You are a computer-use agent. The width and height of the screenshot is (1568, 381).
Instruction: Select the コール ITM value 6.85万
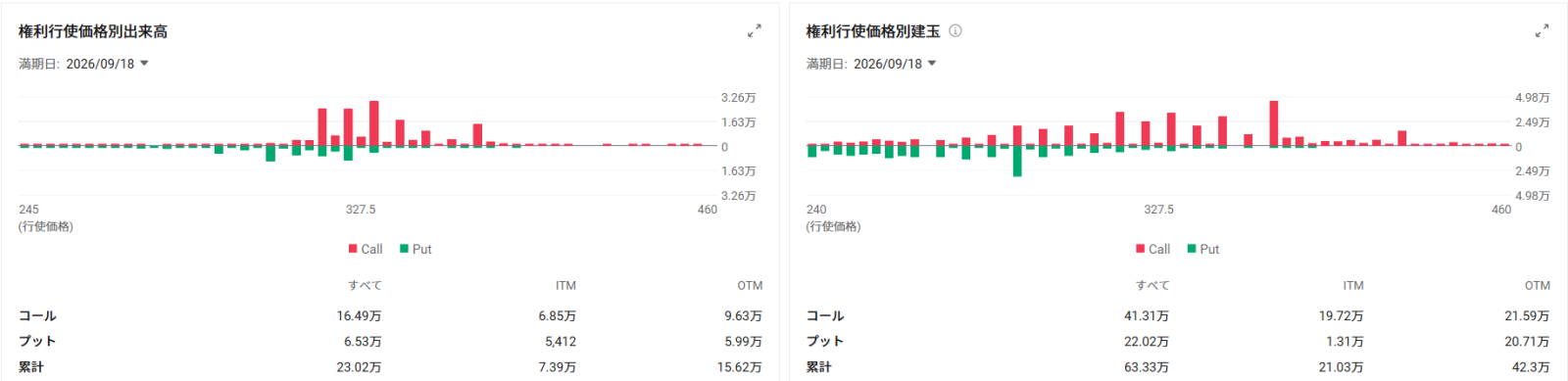[557, 315]
